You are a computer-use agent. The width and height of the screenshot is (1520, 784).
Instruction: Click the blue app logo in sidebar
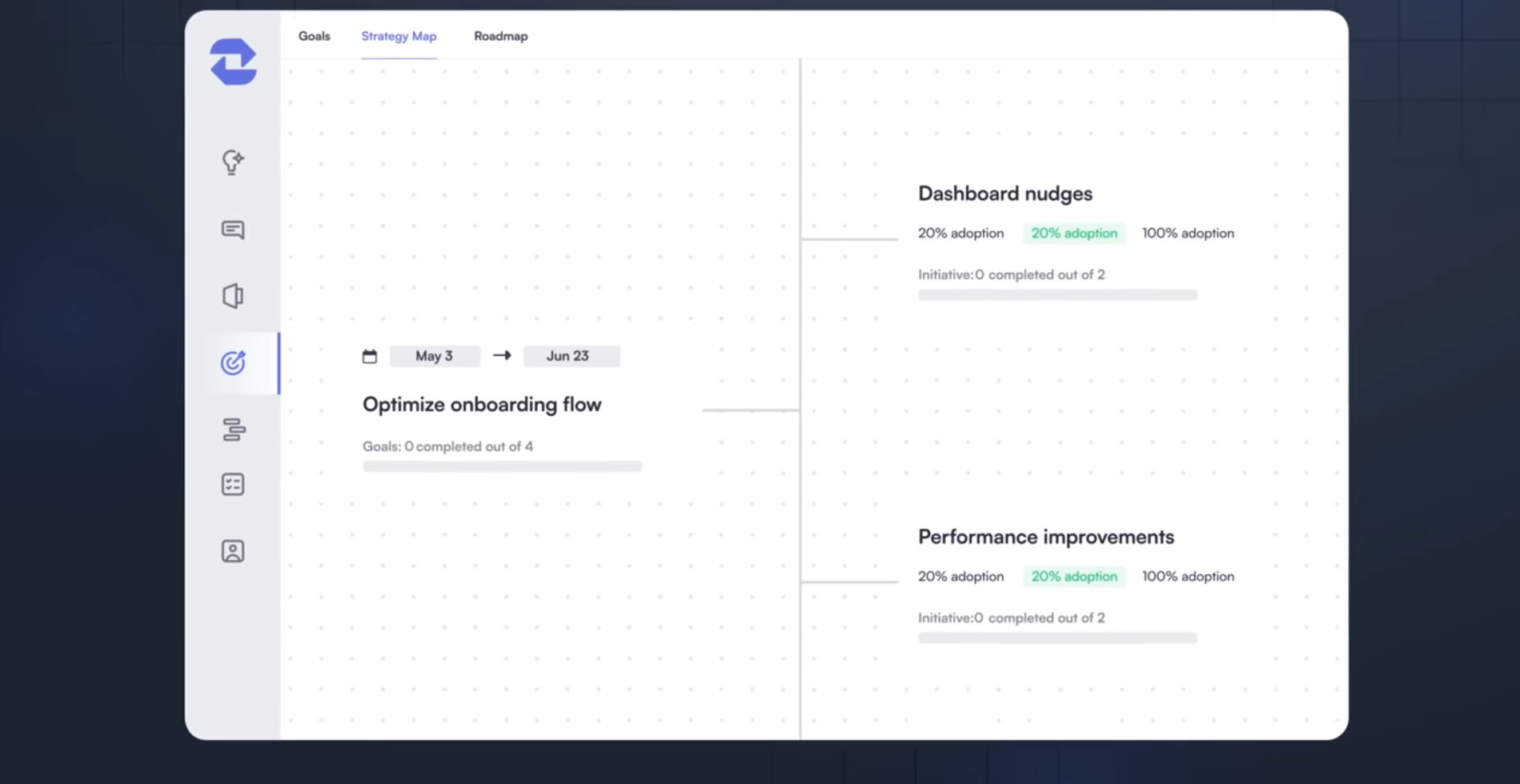233,62
